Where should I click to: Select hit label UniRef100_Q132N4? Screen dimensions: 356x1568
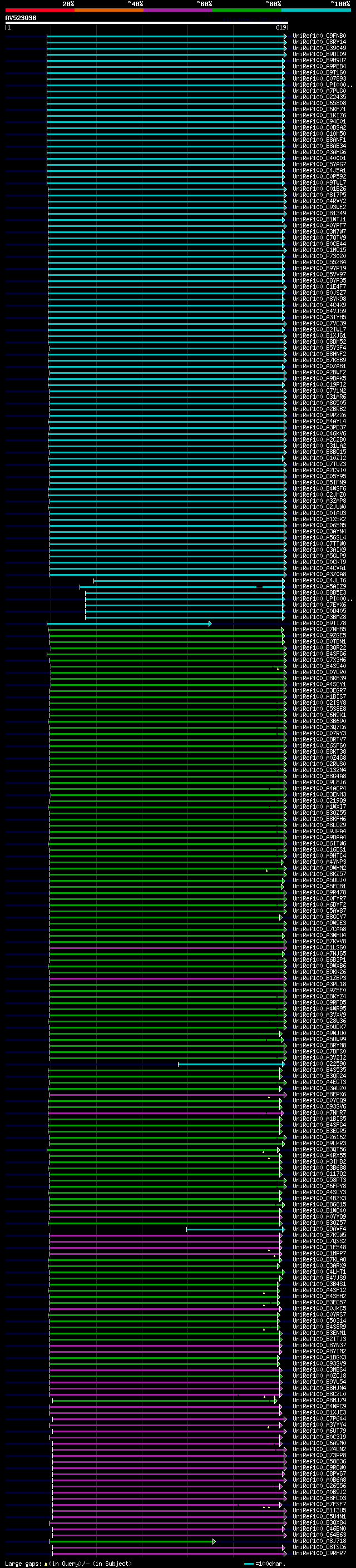[x=319, y=769]
